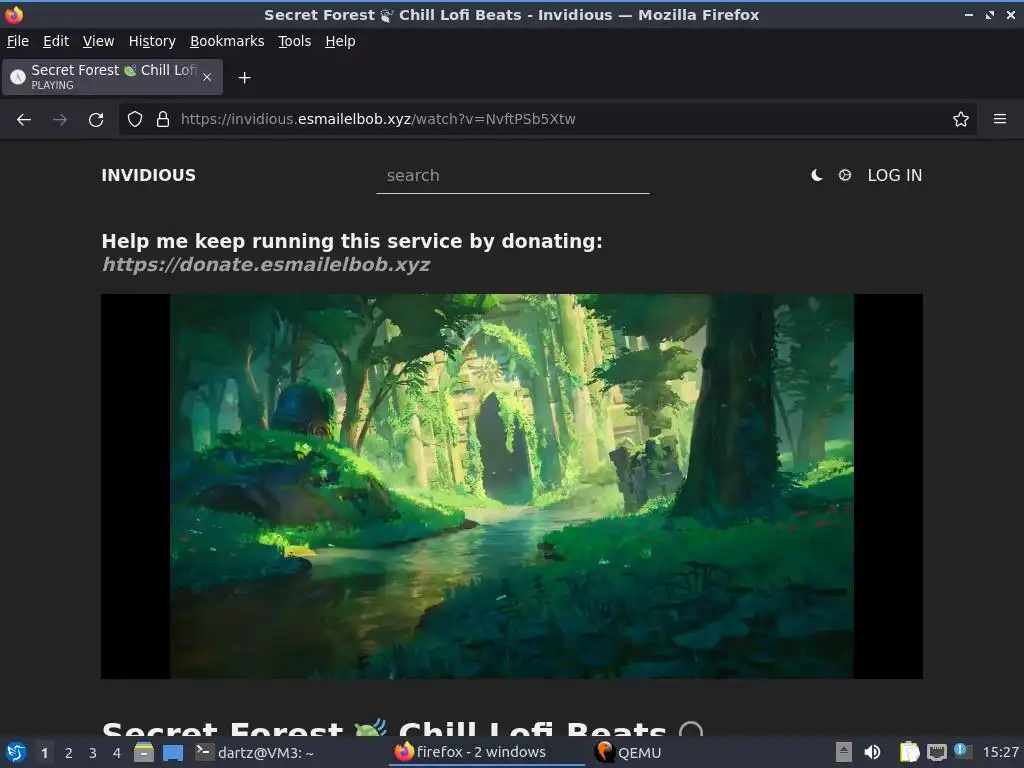Reload the current page
This screenshot has width=1024, height=768.
pos(96,120)
